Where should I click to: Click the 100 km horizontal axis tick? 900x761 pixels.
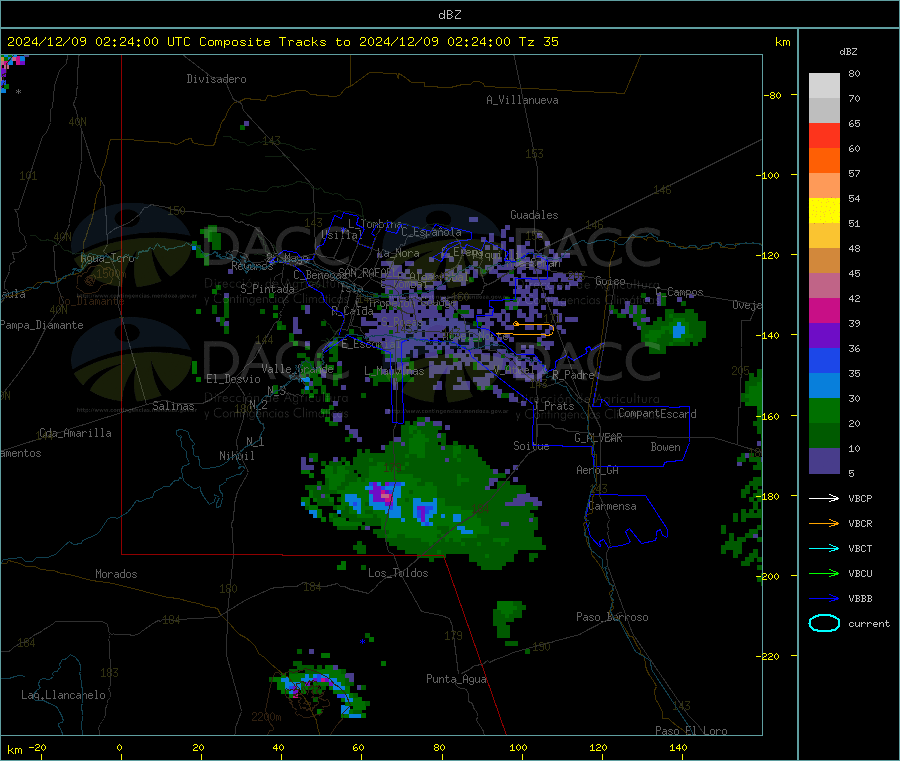(518, 747)
